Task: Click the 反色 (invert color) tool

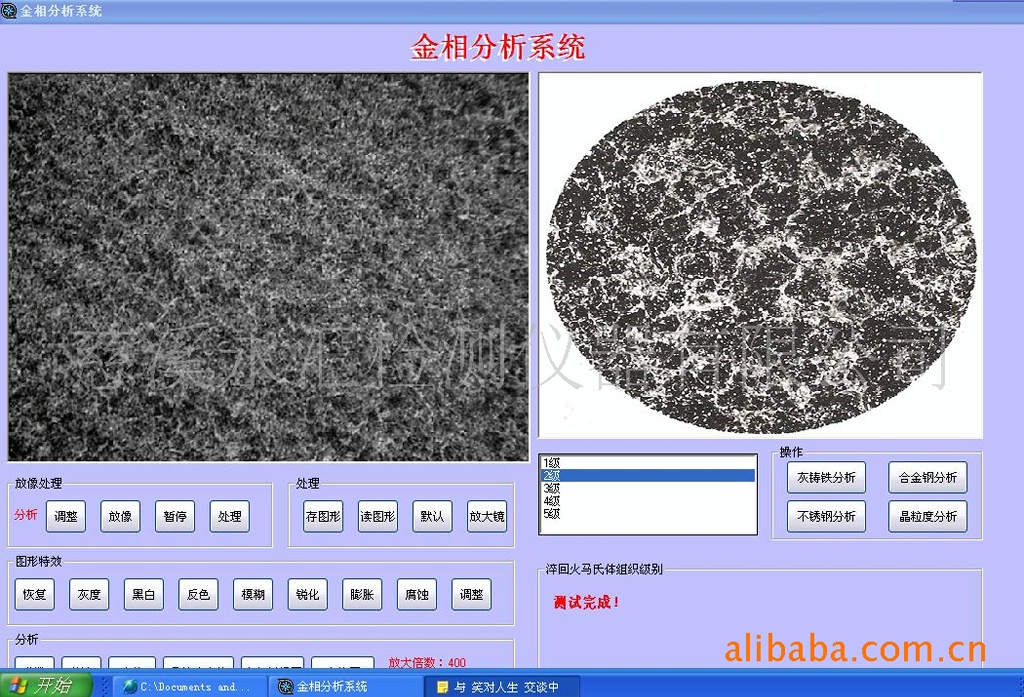Action: [x=197, y=594]
